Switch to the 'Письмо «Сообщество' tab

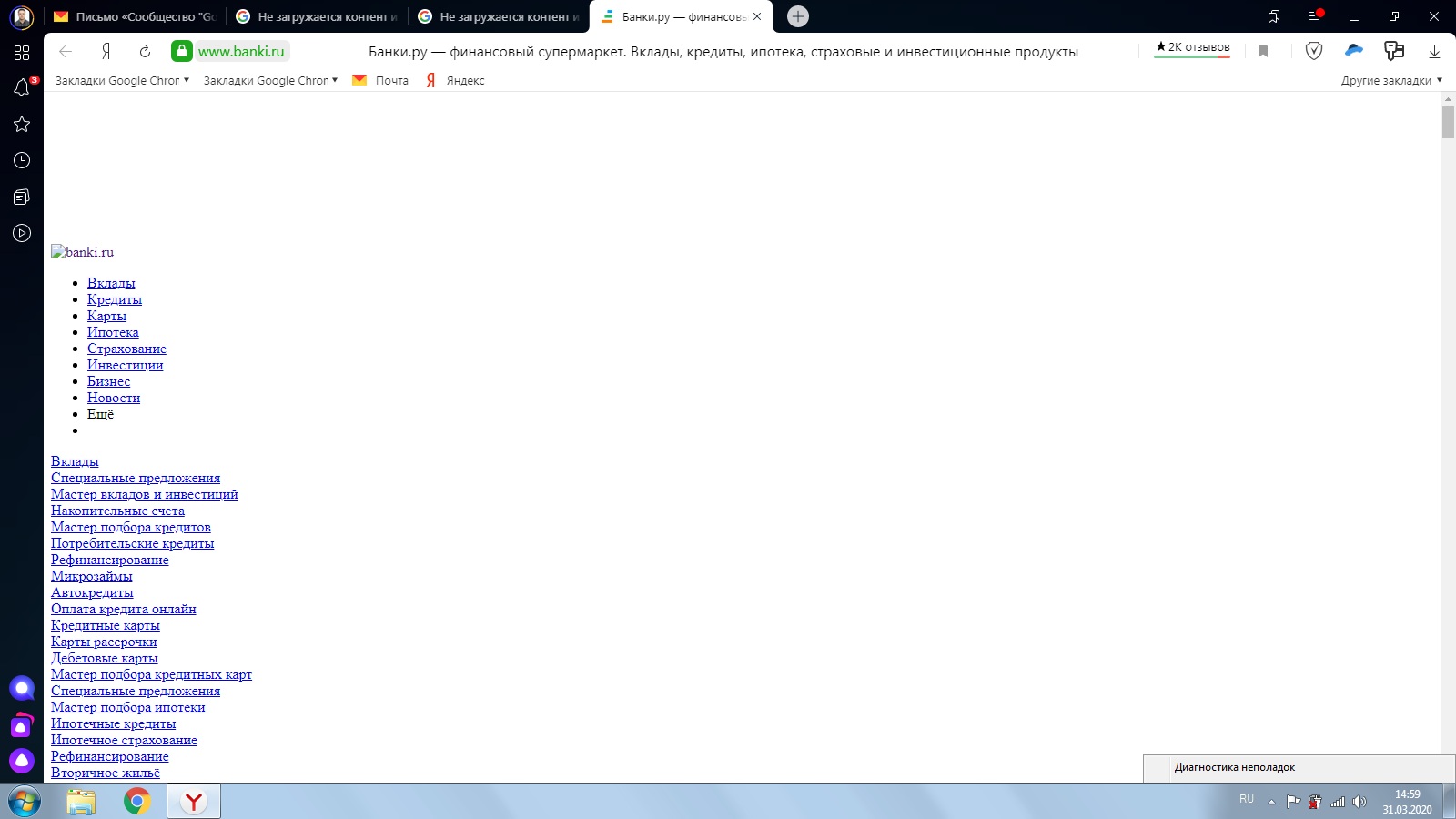[x=136, y=16]
